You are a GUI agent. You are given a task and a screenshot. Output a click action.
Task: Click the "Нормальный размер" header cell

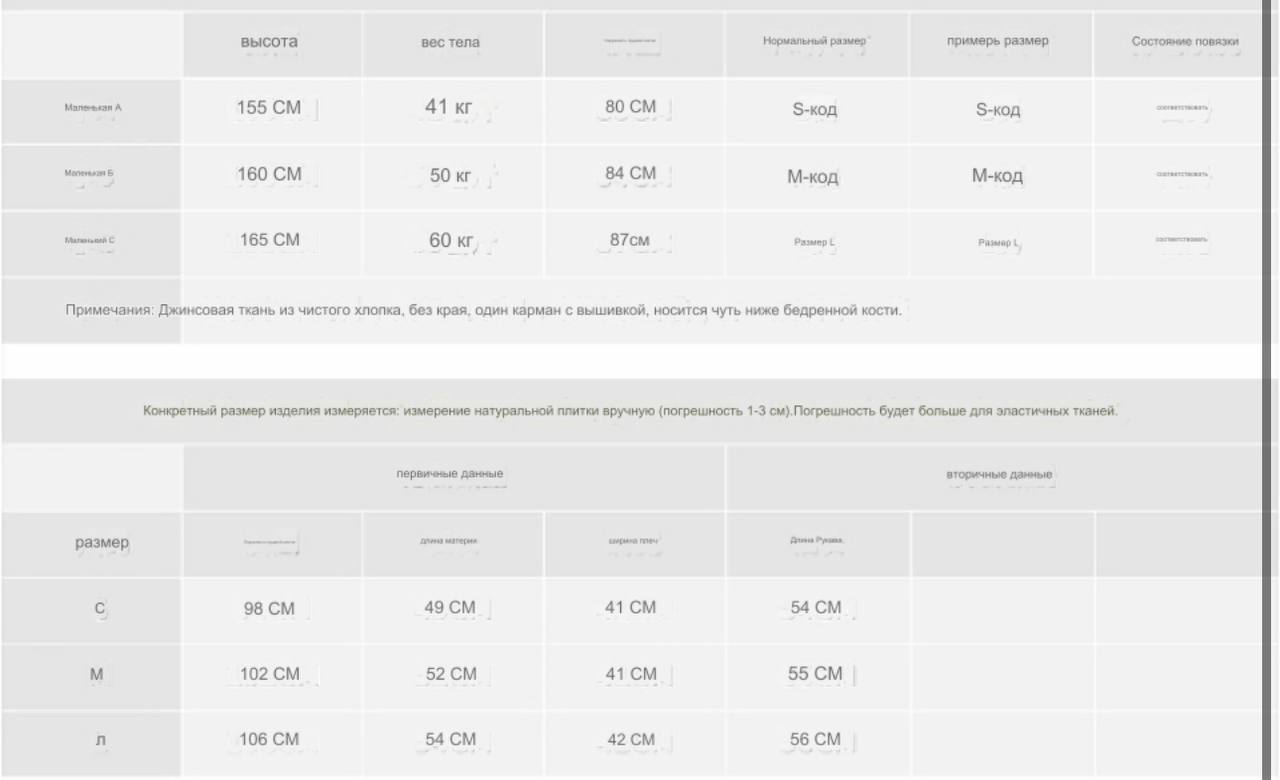click(x=816, y=44)
